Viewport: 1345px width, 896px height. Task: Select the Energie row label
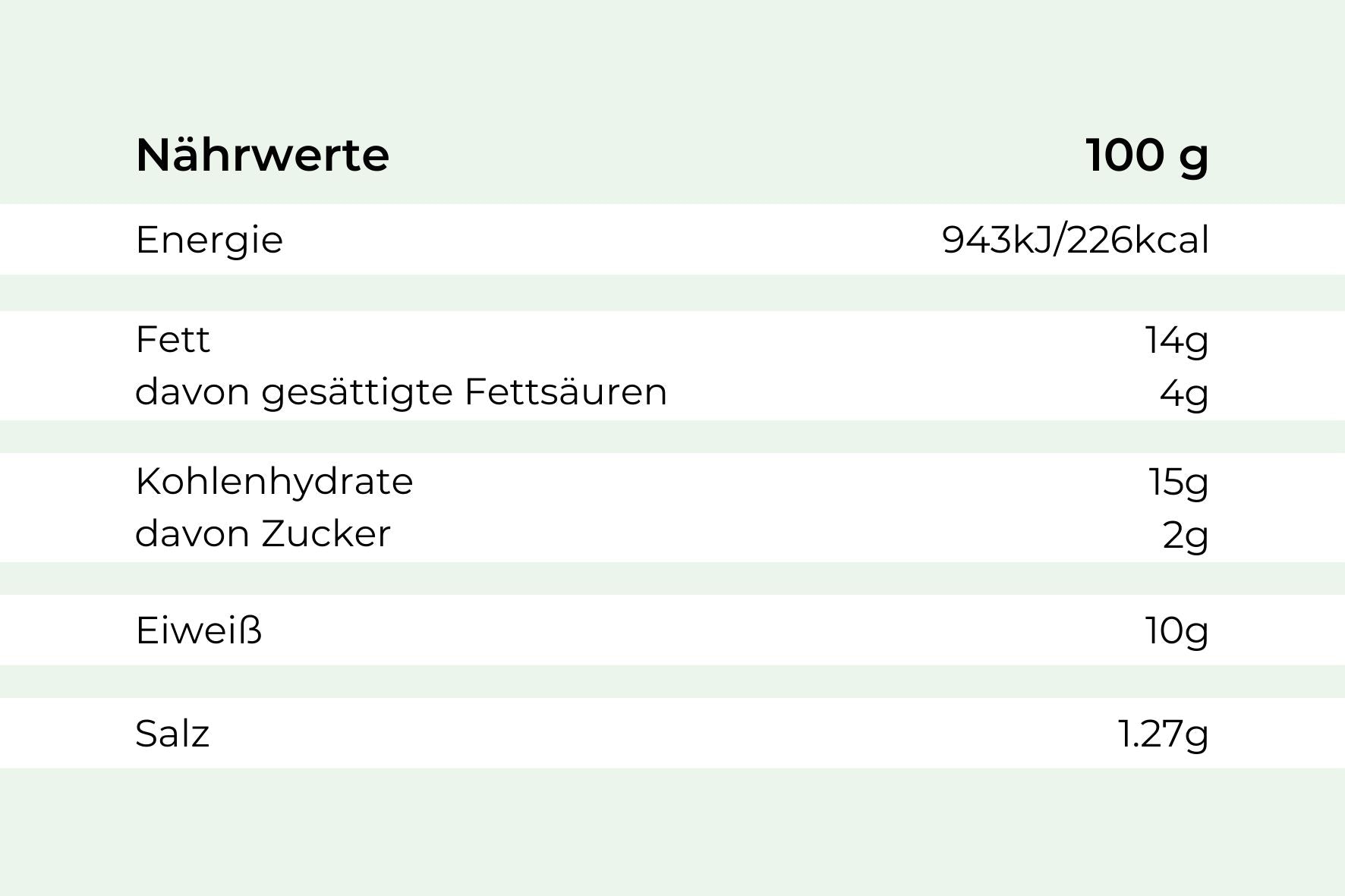[209, 240]
